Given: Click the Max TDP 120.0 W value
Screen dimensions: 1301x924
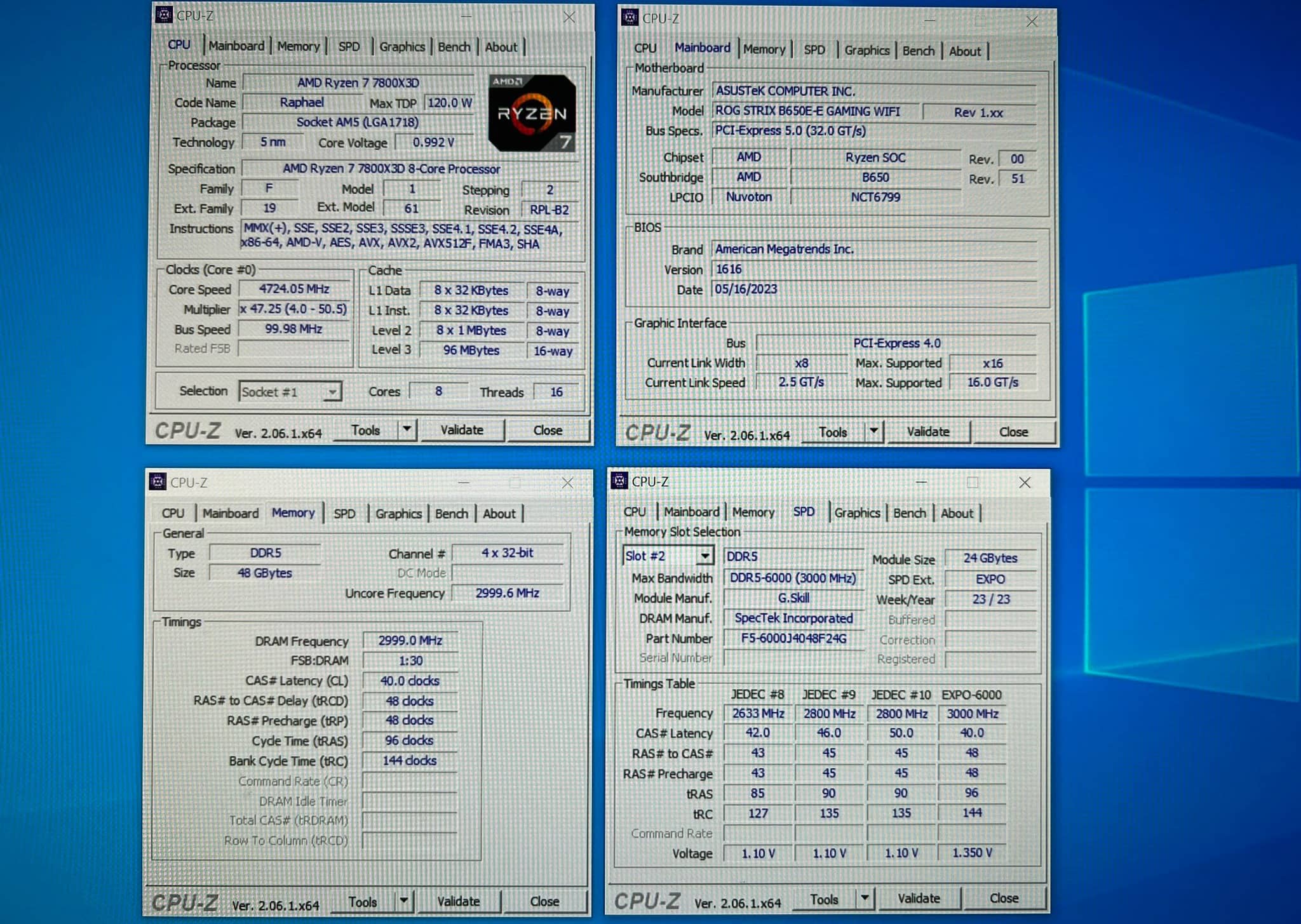Looking at the screenshot, I should coord(449,103).
